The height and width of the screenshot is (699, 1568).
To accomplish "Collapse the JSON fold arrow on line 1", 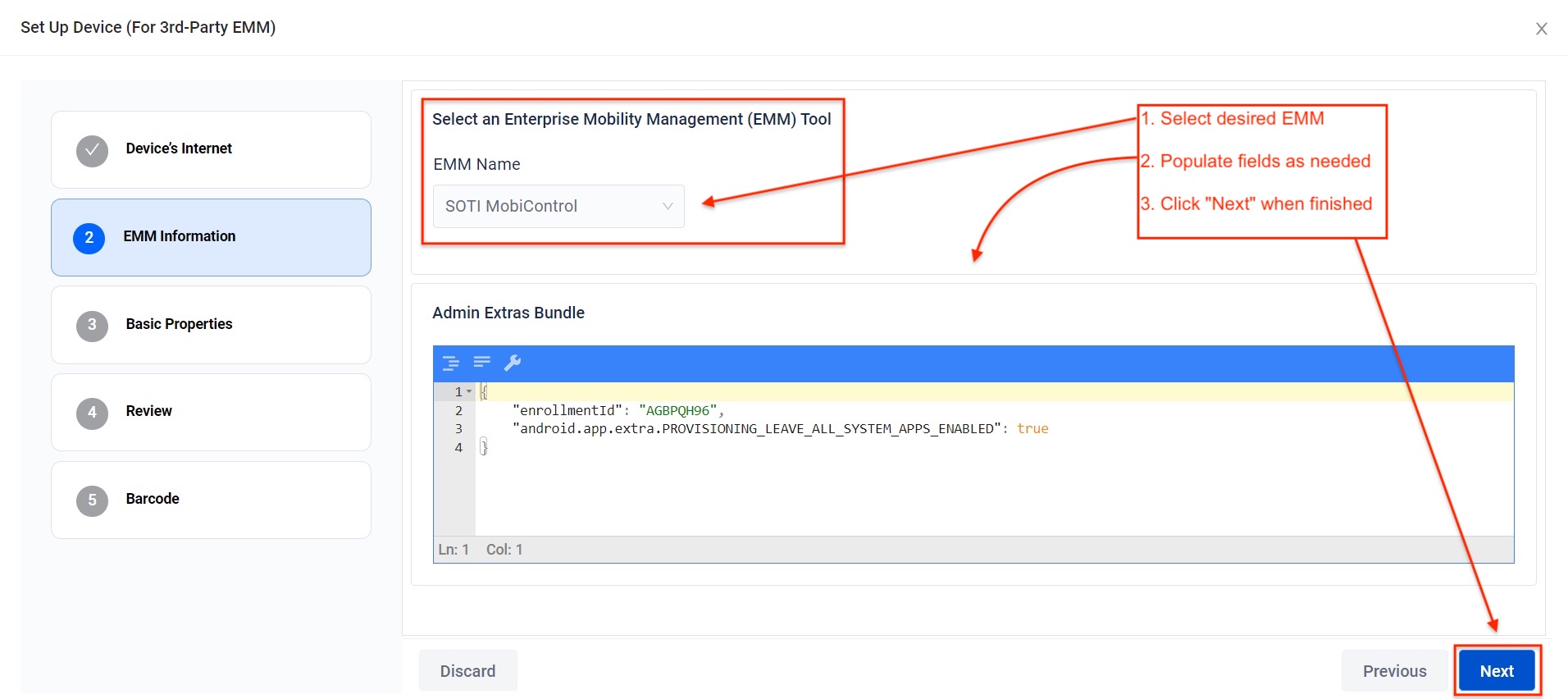I will click(x=469, y=392).
